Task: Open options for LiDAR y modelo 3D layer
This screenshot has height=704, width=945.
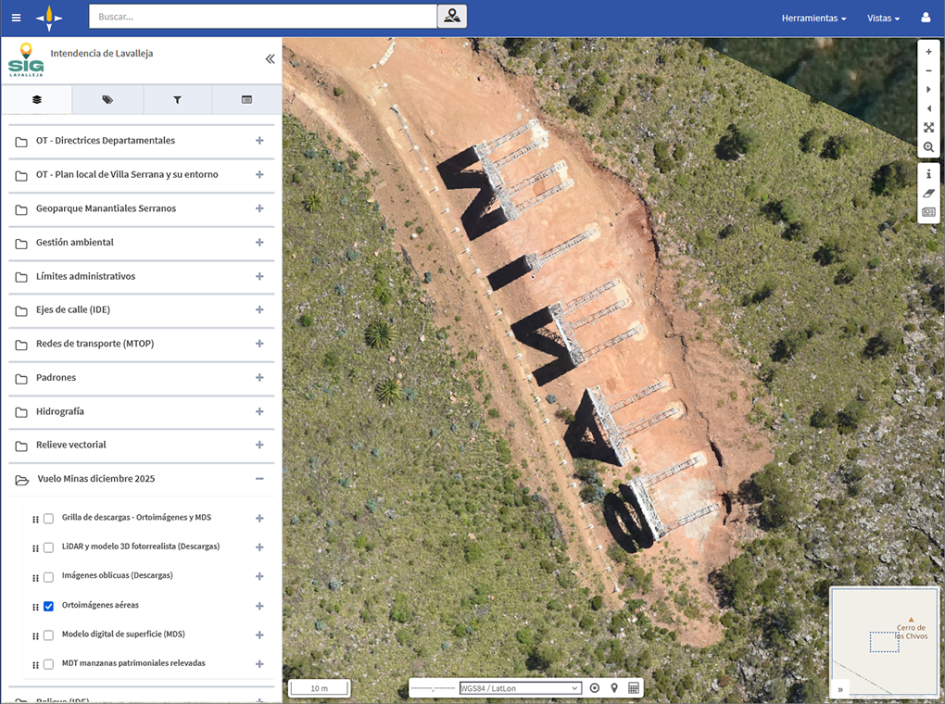Action: coord(260,547)
